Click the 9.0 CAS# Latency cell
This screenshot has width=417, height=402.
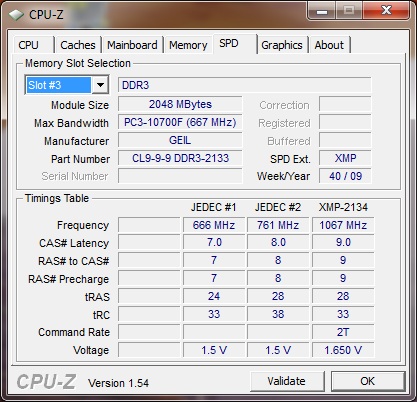click(x=343, y=242)
